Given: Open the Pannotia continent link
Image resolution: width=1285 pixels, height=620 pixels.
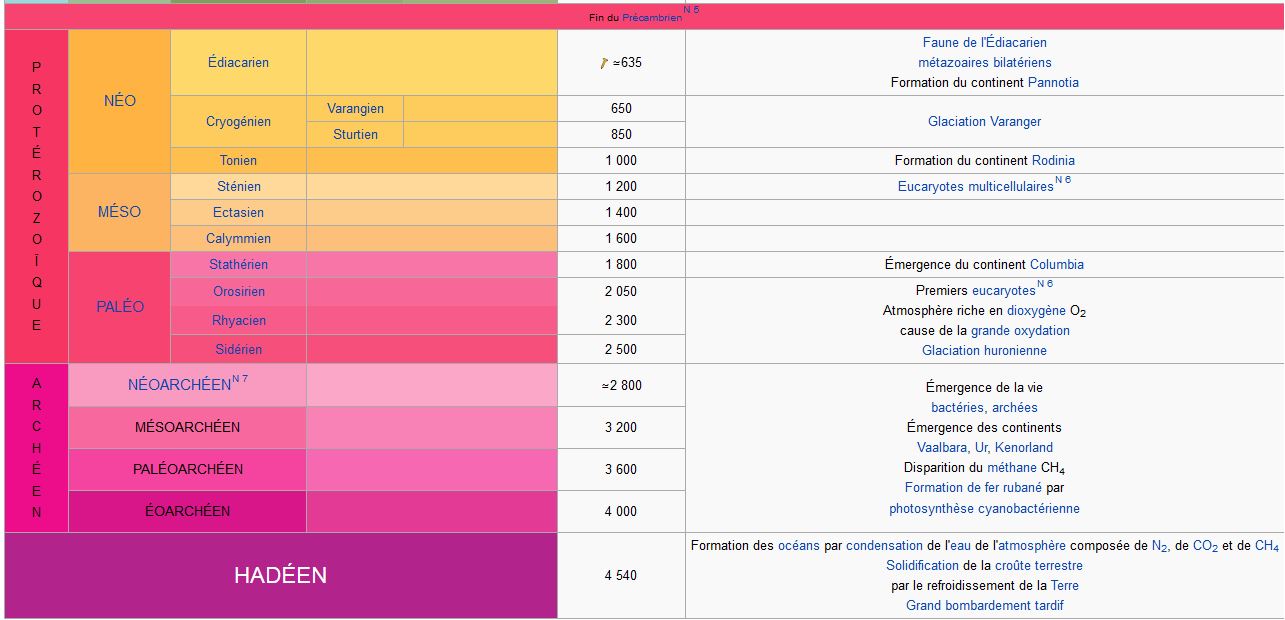Looking at the screenshot, I should tap(1053, 82).
